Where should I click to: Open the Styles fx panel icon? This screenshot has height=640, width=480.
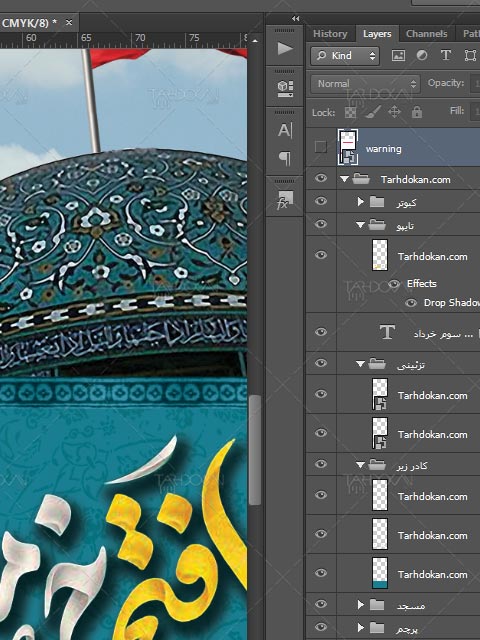pos(285,200)
